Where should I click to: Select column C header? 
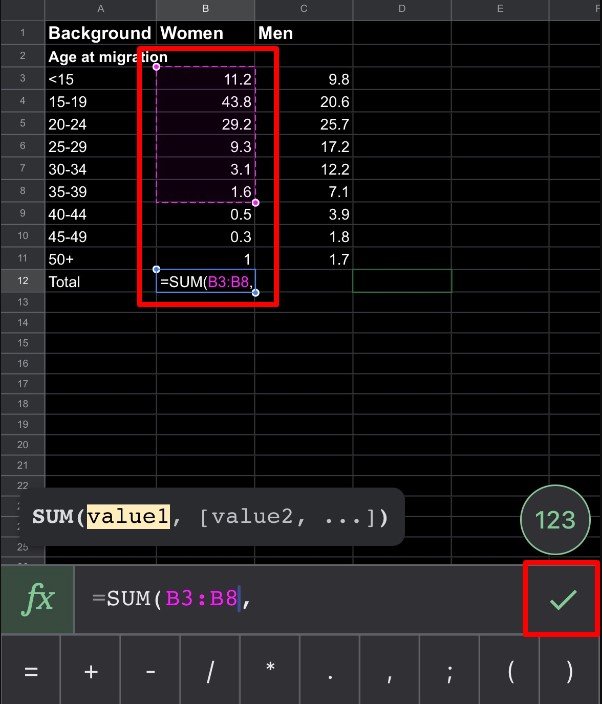coord(304,9)
